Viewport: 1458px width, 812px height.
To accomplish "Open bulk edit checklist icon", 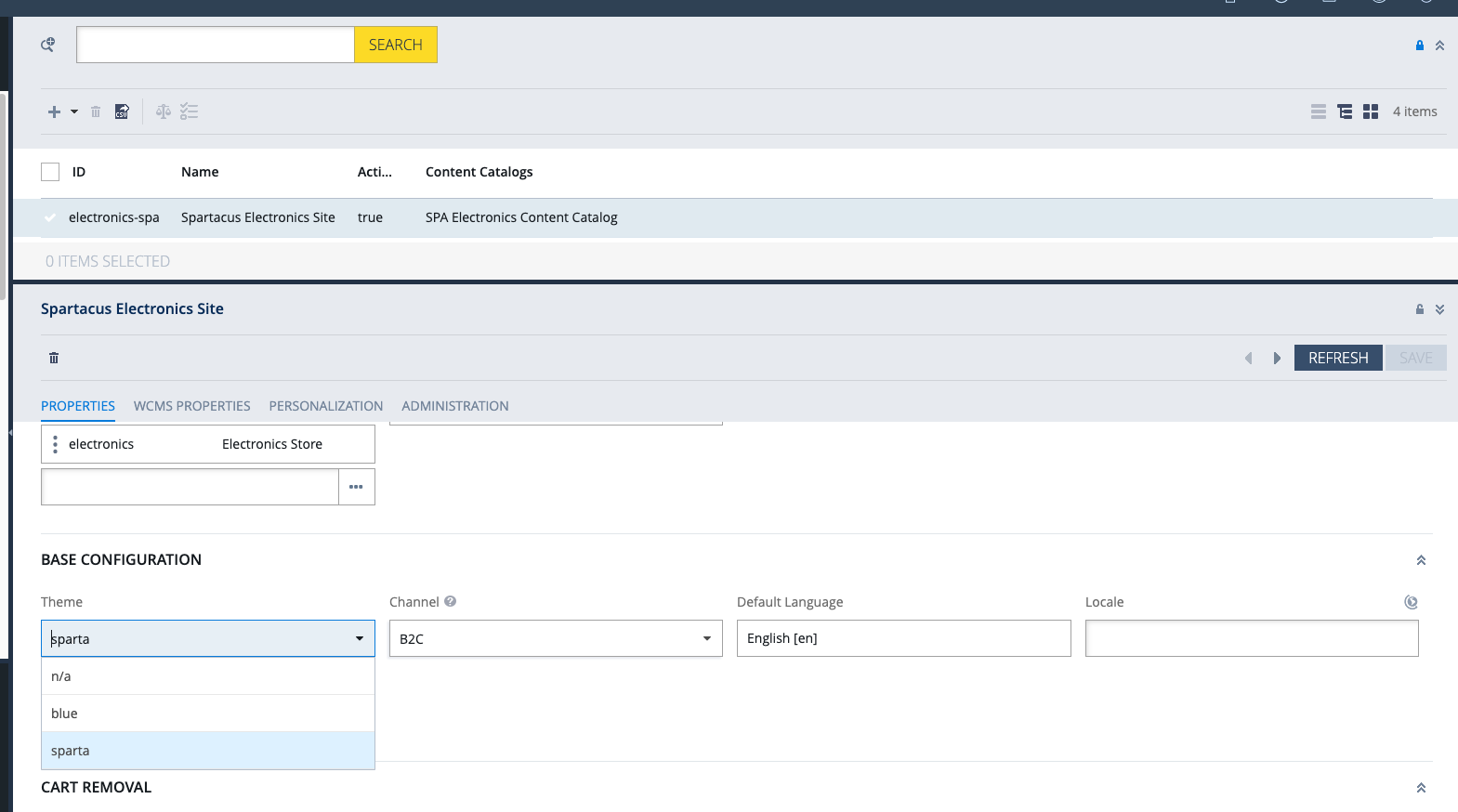I will 190,111.
